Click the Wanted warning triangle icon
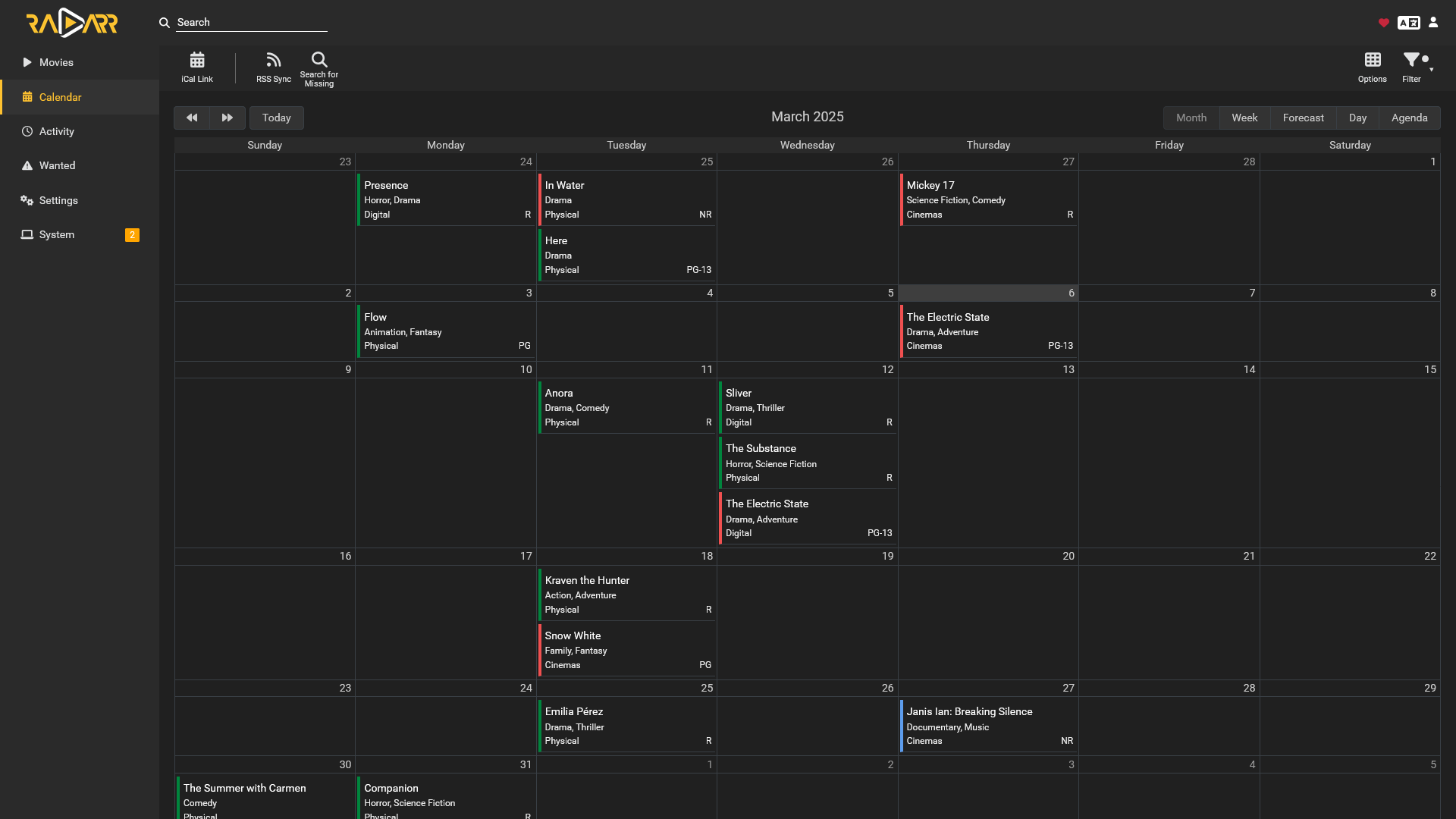This screenshot has height=819, width=1456. [x=27, y=165]
